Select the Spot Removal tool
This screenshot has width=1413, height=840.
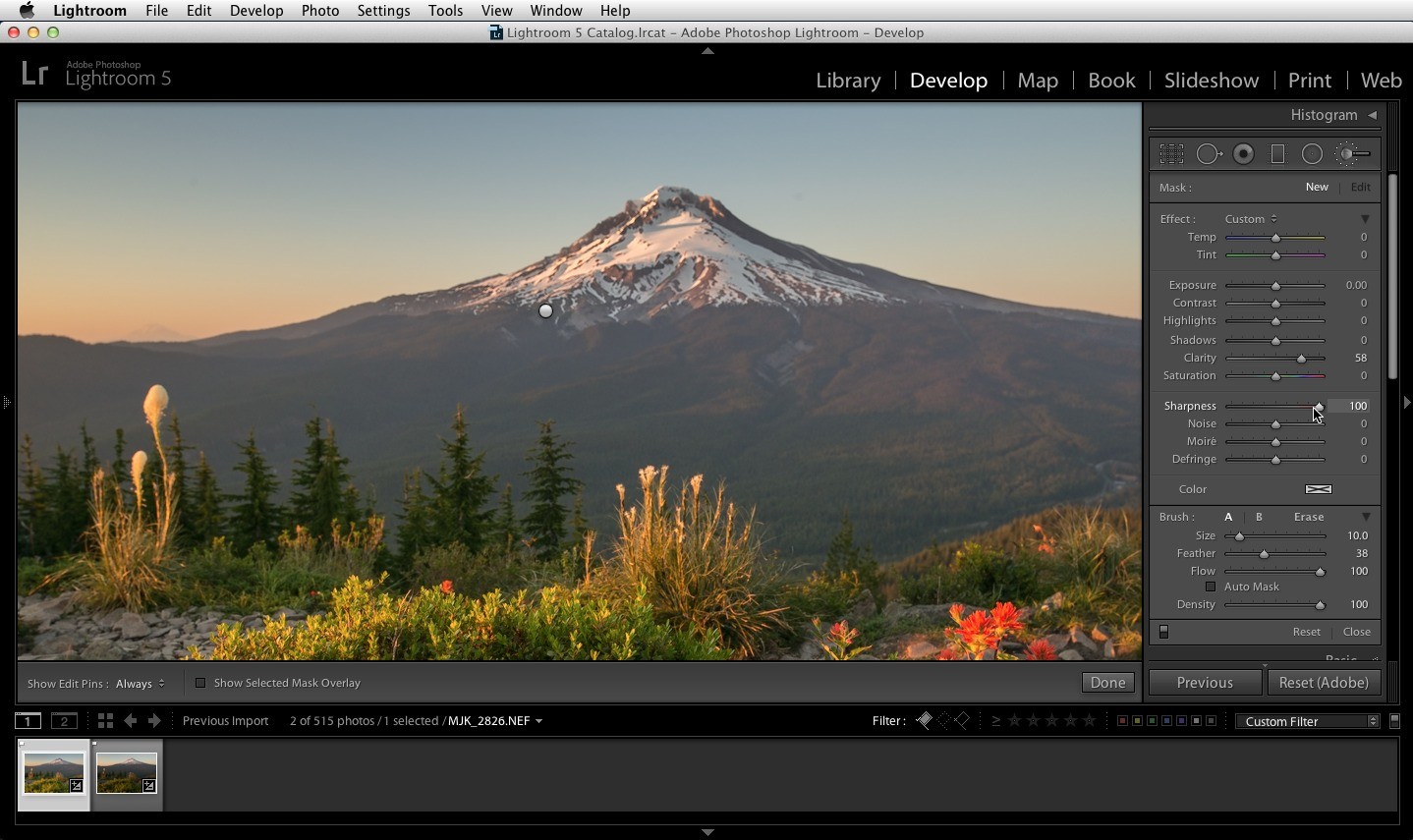(1209, 154)
